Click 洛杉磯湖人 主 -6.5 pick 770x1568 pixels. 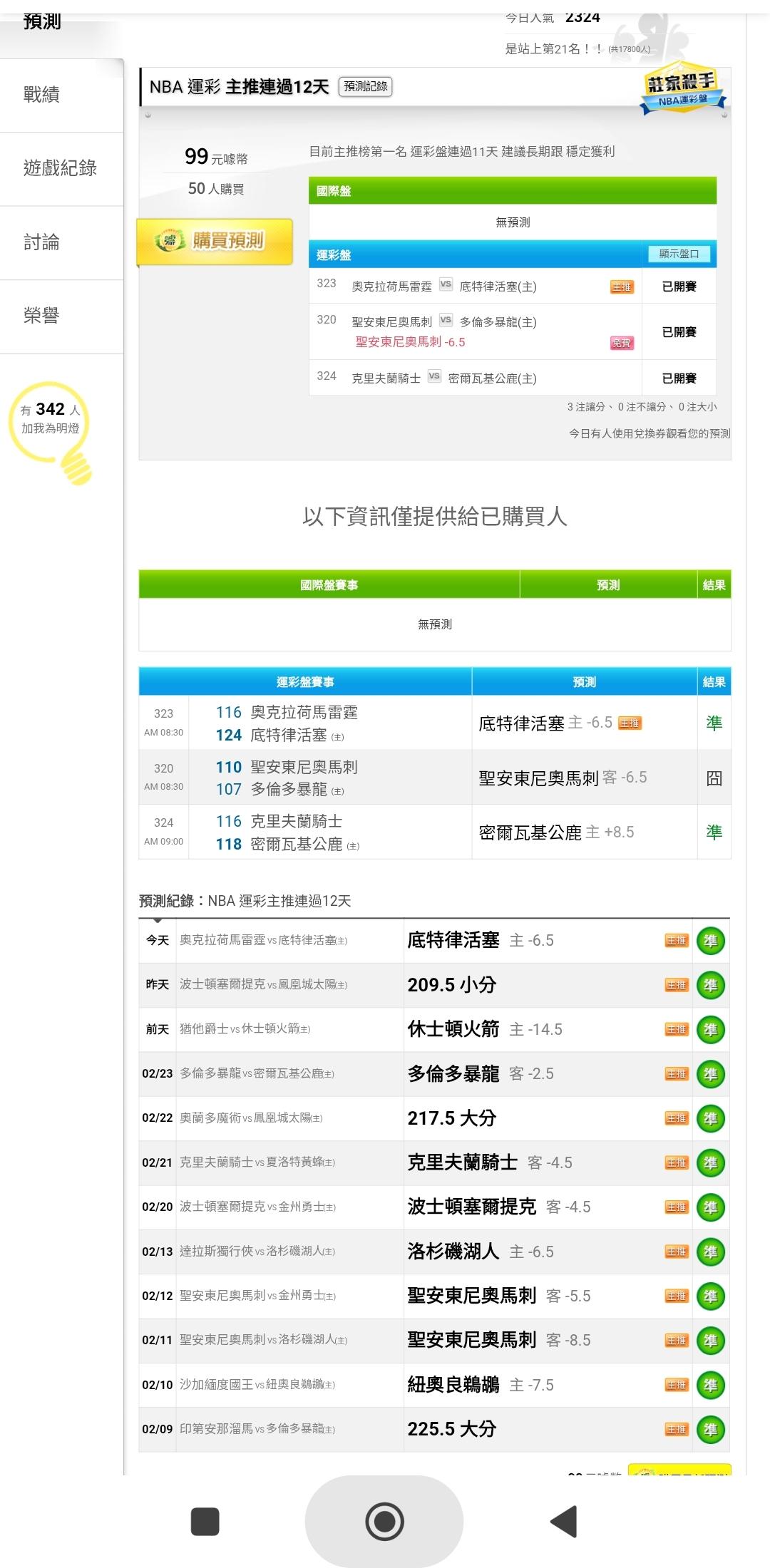tap(481, 1252)
